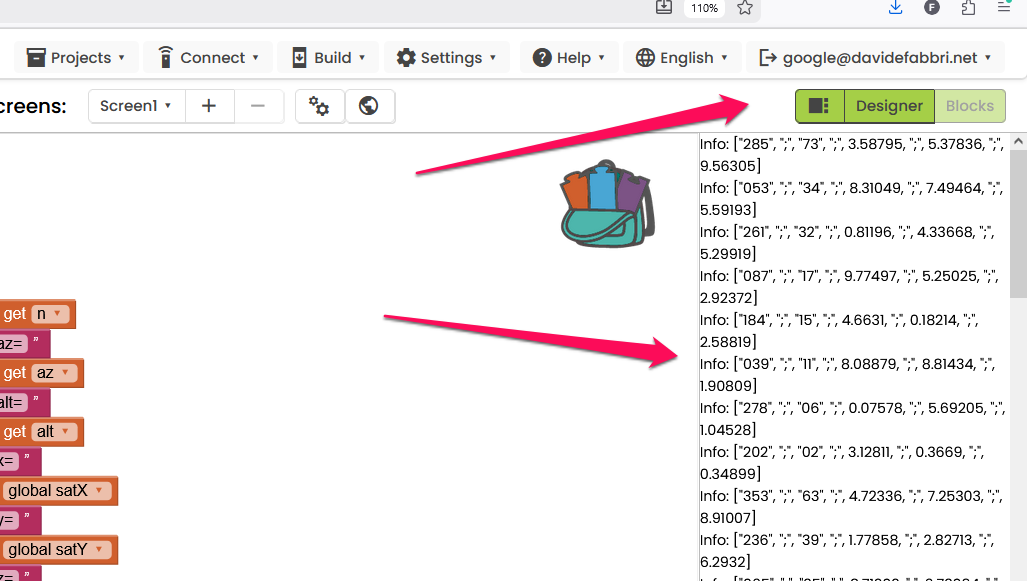Open the 'global satX' variable dropdown
Screen dimensions: 1027x581
tap(56, 491)
